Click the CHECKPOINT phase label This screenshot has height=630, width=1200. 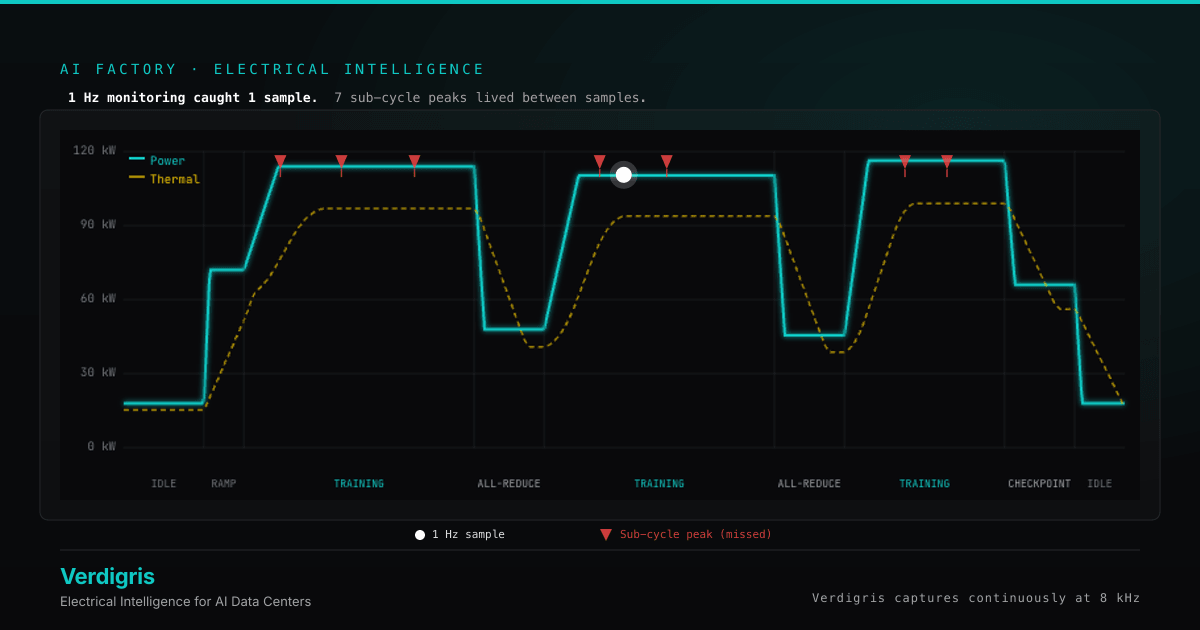1039,484
